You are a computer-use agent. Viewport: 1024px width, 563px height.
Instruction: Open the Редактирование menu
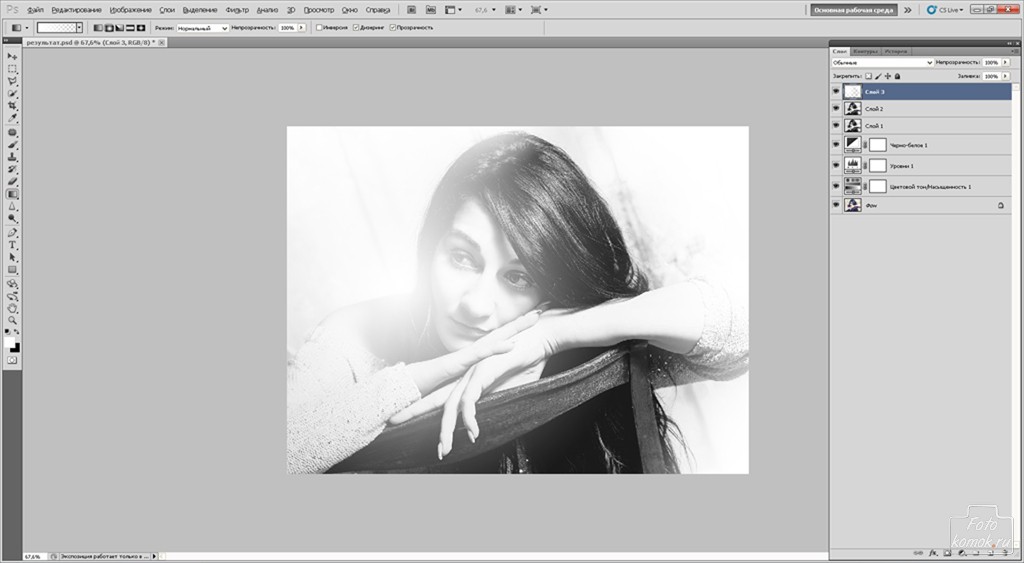click(x=76, y=10)
